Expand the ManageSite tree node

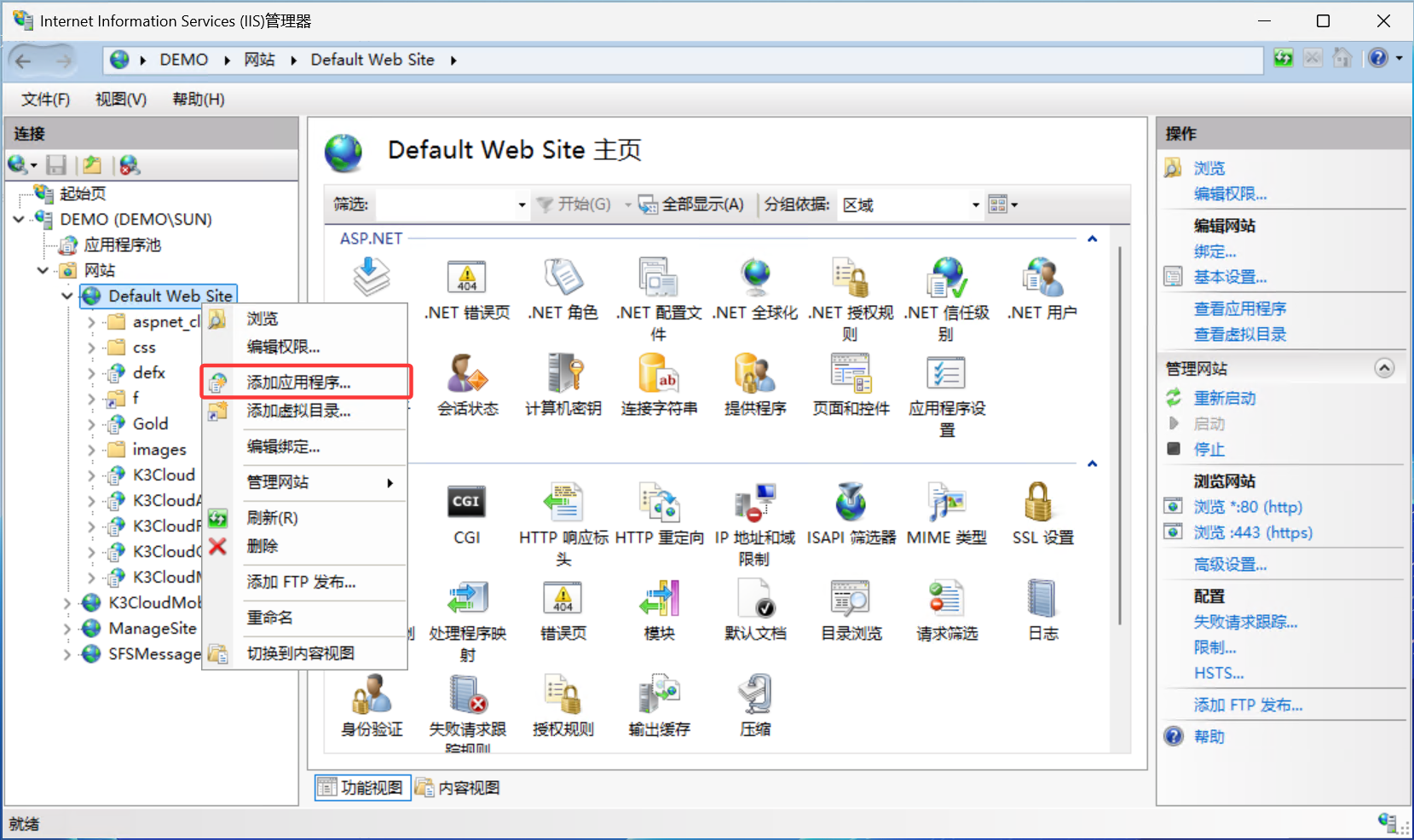(67, 628)
